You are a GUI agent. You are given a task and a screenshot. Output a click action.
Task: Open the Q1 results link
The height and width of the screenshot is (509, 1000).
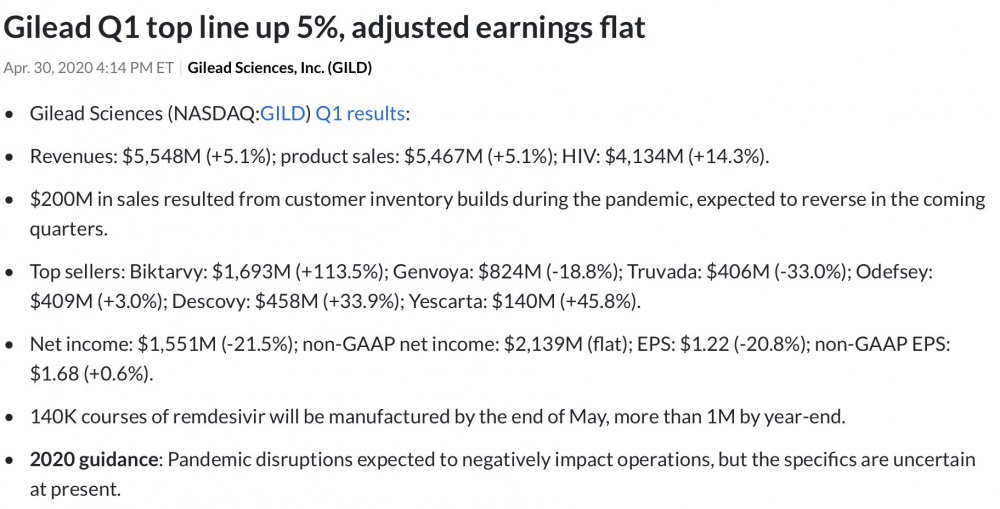[360, 114]
